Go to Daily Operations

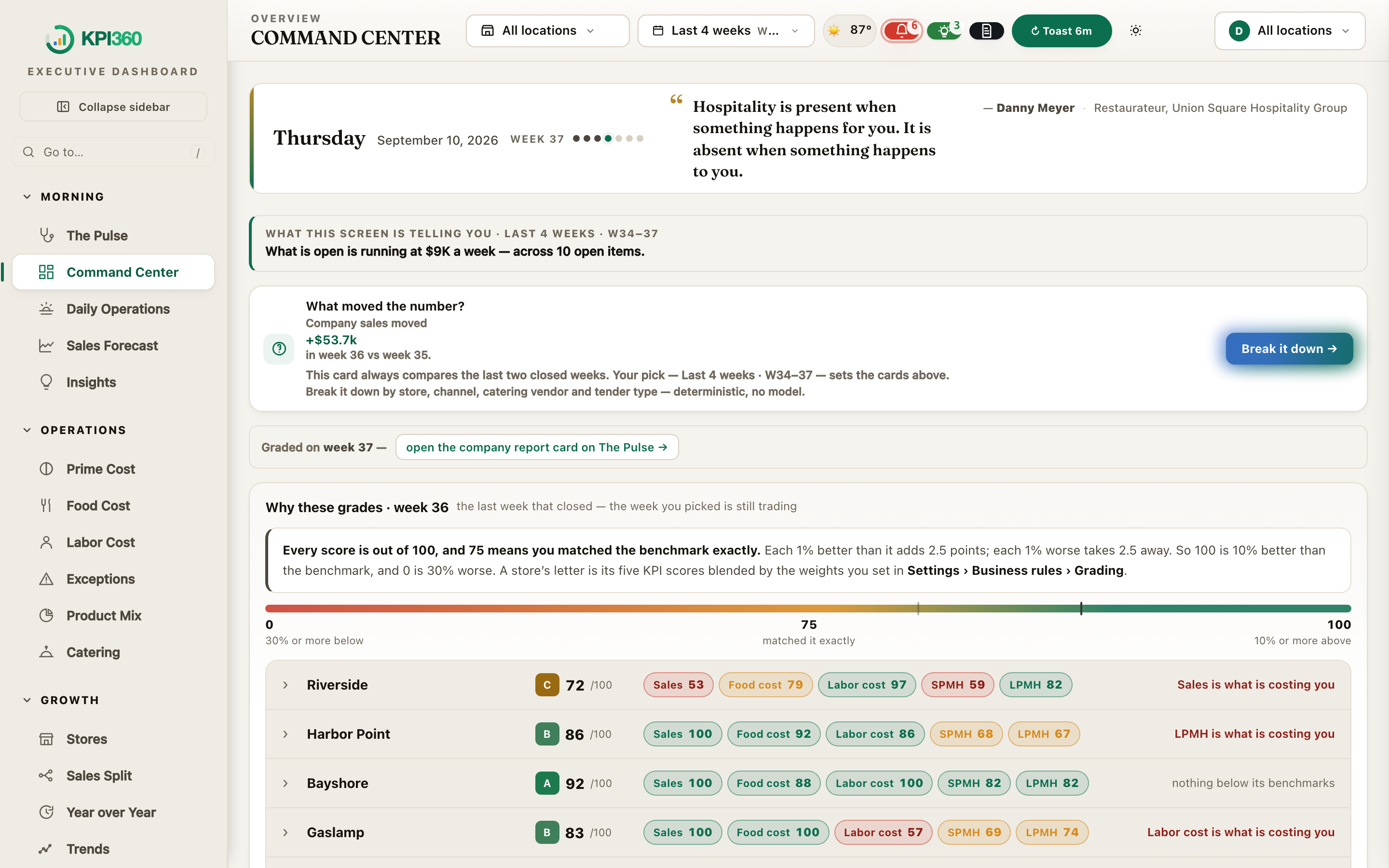point(113,309)
